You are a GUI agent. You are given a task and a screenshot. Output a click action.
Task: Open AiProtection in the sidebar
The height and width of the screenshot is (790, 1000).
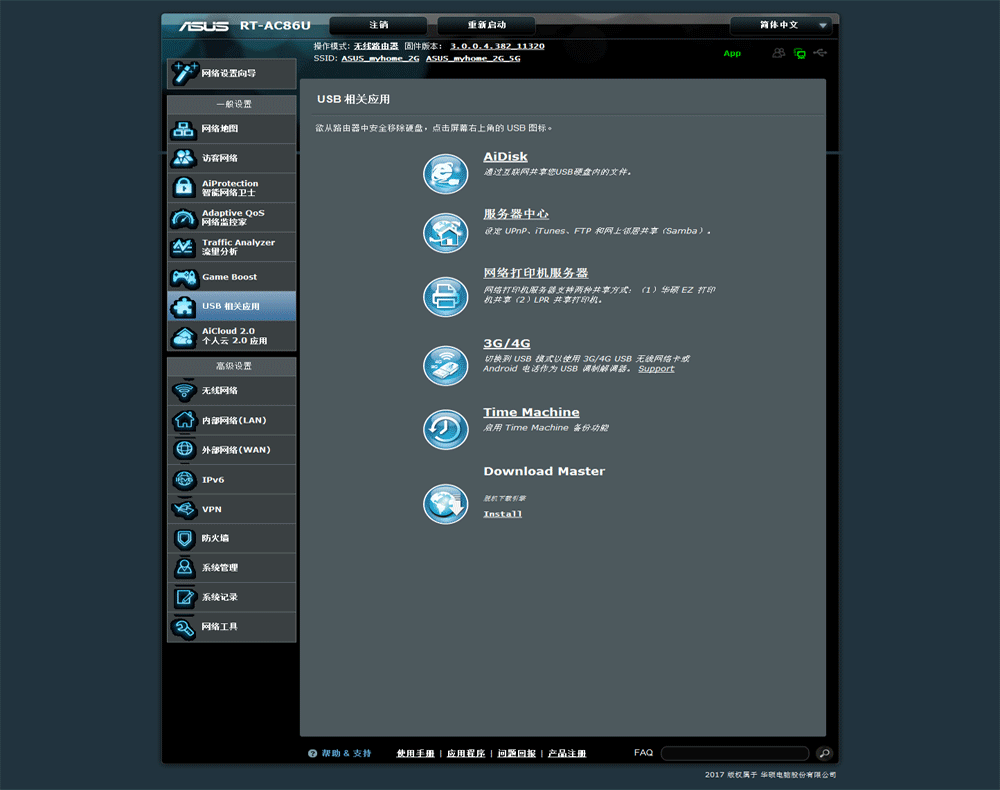tap(232, 188)
